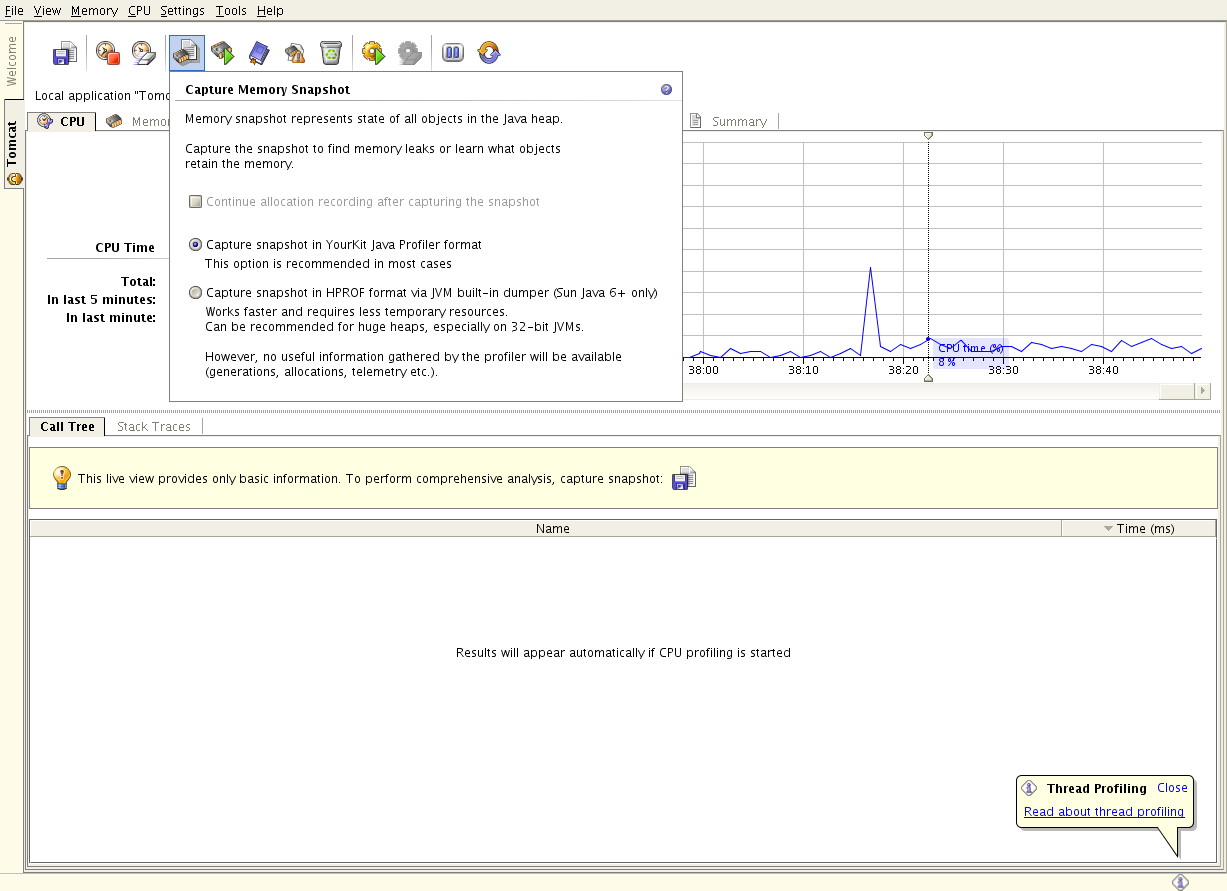
Task: Open the View menu
Action: tap(47, 11)
